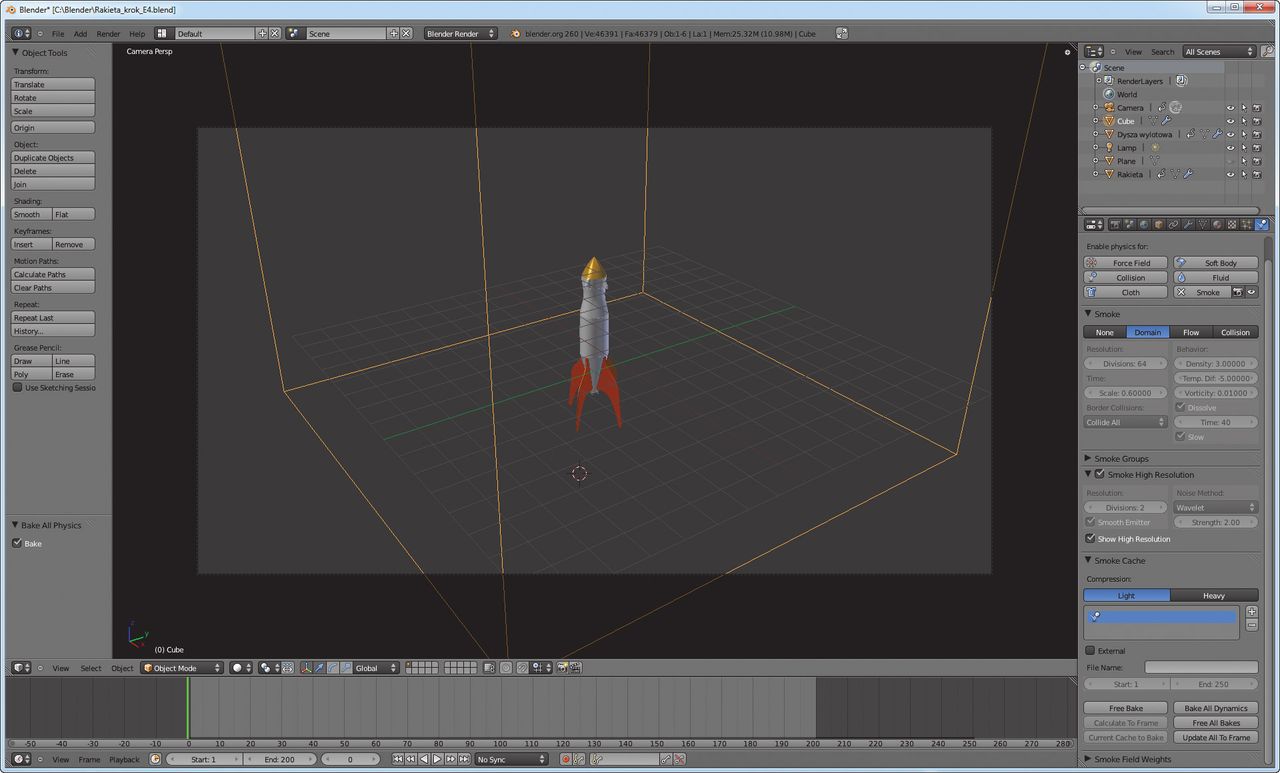Open the Object Constraints chain tab
1280x773 pixels.
[x=1173, y=225]
